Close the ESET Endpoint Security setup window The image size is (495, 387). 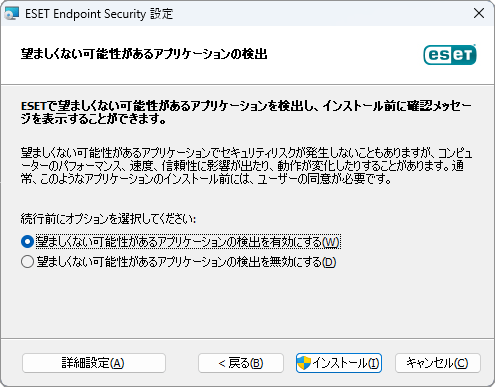pos(479,14)
